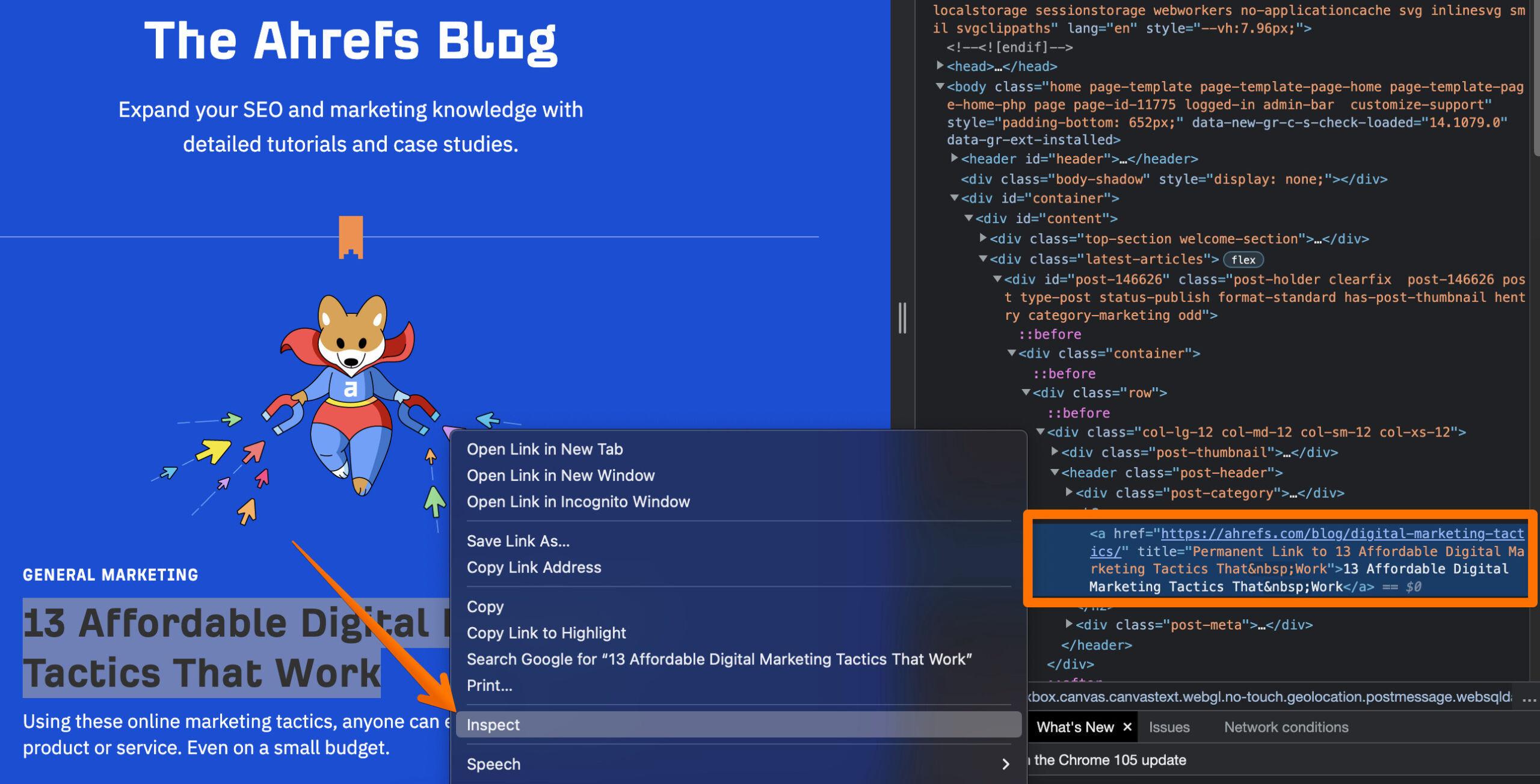The width and height of the screenshot is (1540, 784).
Task: Expand the <head> element node
Action: click(940, 66)
